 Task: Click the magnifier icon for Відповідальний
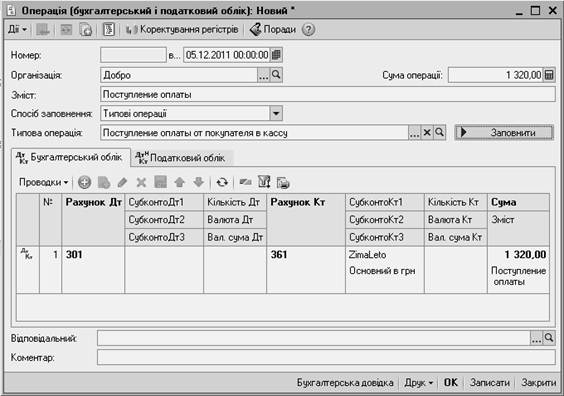coord(549,338)
